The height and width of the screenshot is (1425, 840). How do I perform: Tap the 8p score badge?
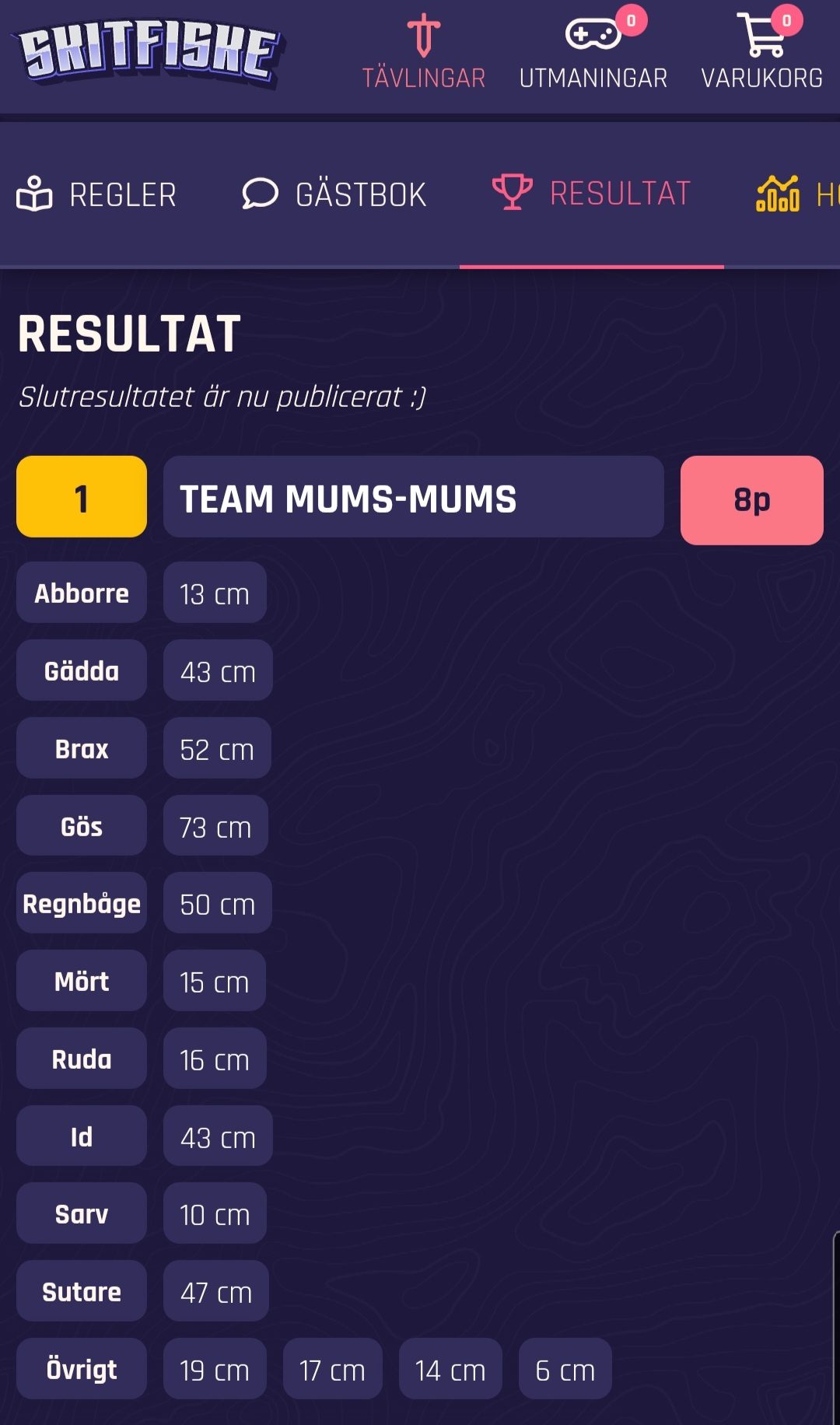[x=752, y=500]
